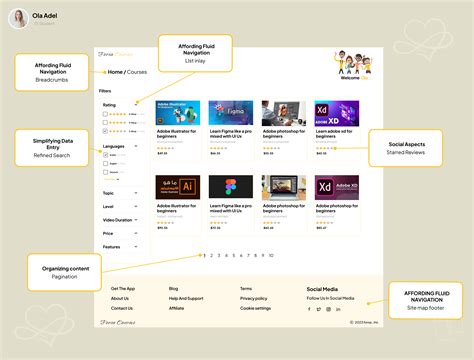Viewport: 474px width, 360px height.
Task: Go to pagination page 3
Action: click(x=219, y=256)
